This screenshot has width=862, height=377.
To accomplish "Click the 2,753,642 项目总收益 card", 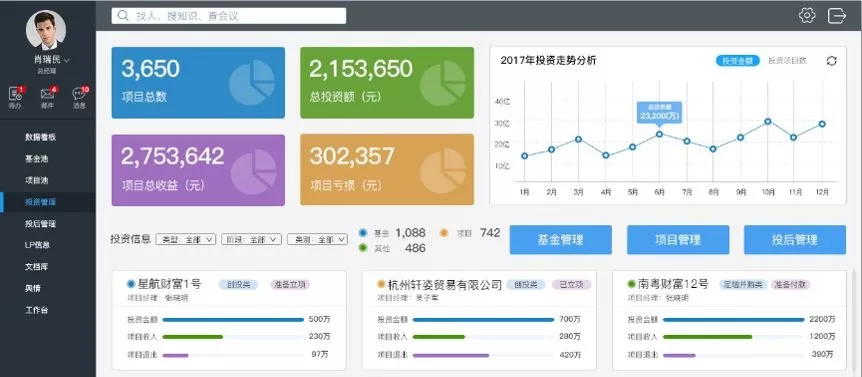I will 198,170.
